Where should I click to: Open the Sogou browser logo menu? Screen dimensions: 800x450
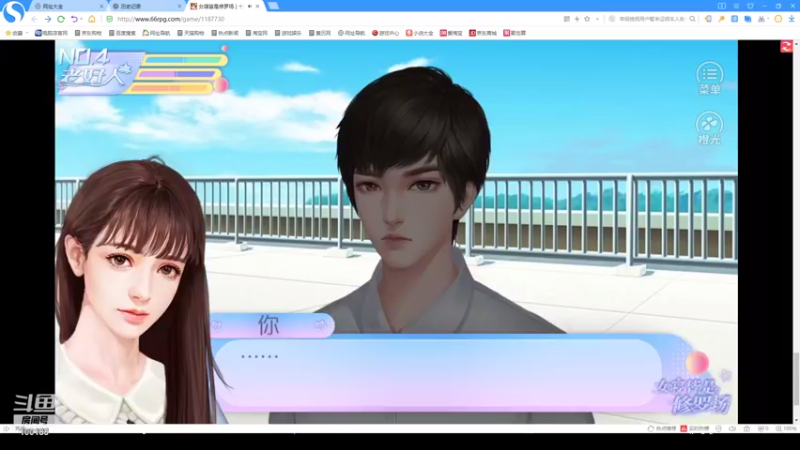point(13,11)
